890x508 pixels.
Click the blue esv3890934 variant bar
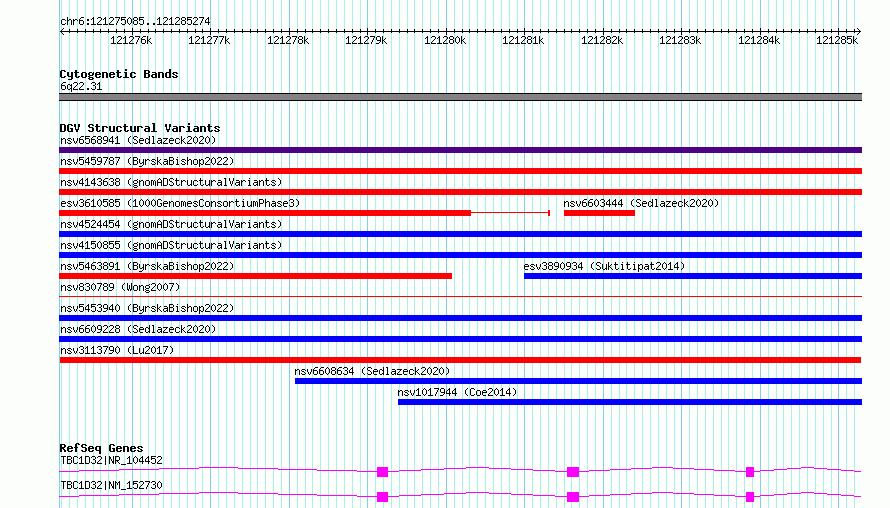click(x=693, y=276)
